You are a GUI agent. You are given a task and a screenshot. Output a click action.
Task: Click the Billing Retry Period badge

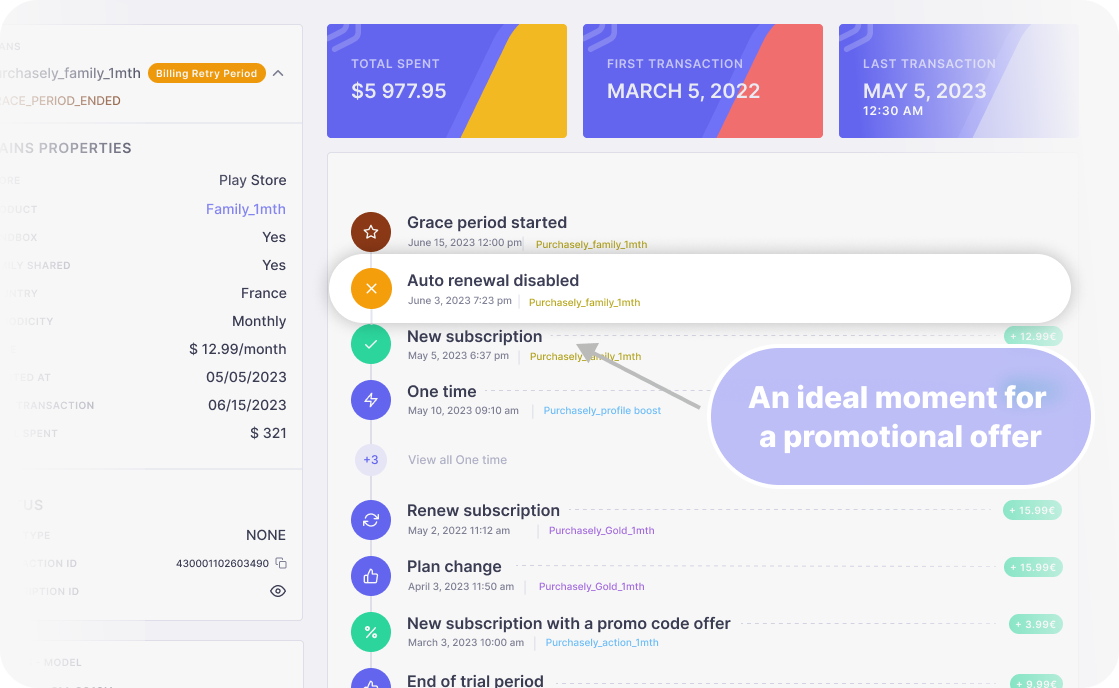[206, 73]
